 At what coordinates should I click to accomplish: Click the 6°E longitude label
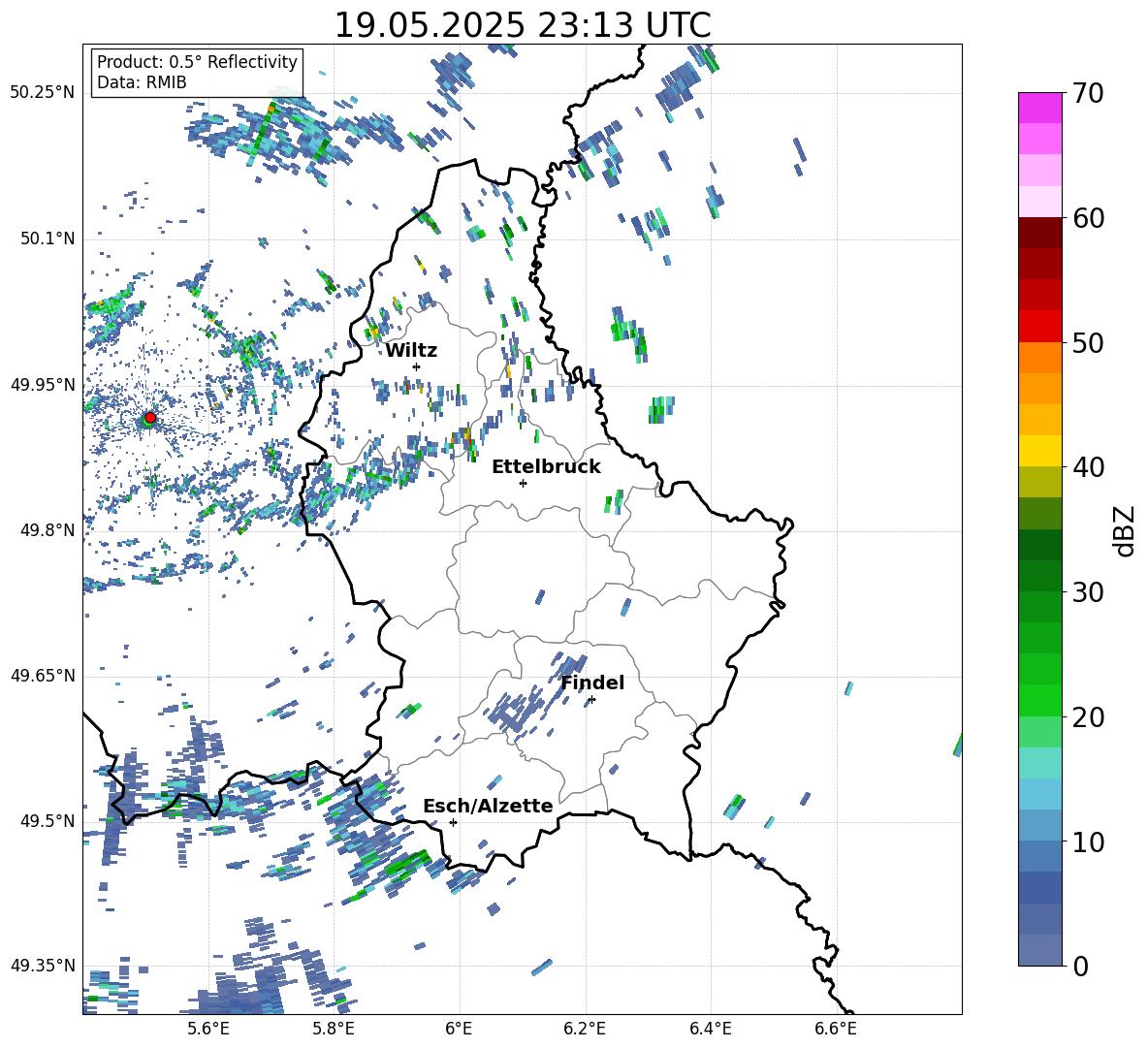point(459,1029)
